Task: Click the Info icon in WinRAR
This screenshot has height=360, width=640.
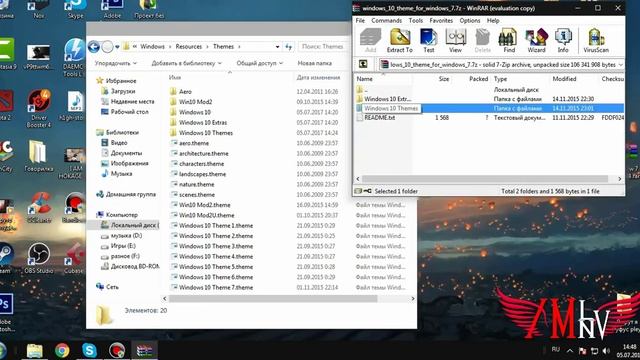Action: click(x=563, y=41)
